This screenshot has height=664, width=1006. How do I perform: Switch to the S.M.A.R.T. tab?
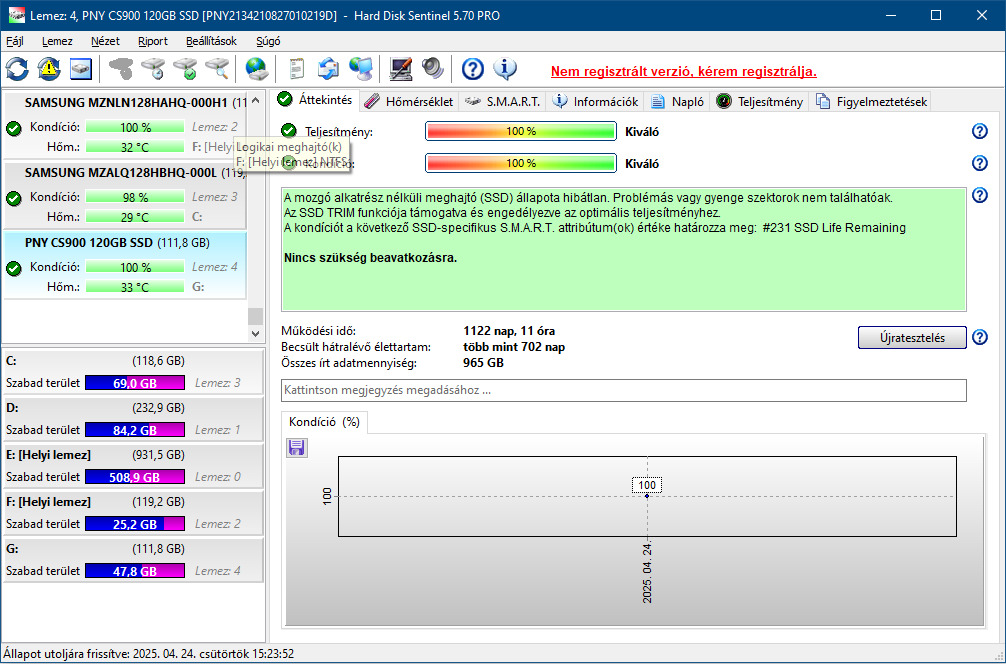click(x=502, y=101)
